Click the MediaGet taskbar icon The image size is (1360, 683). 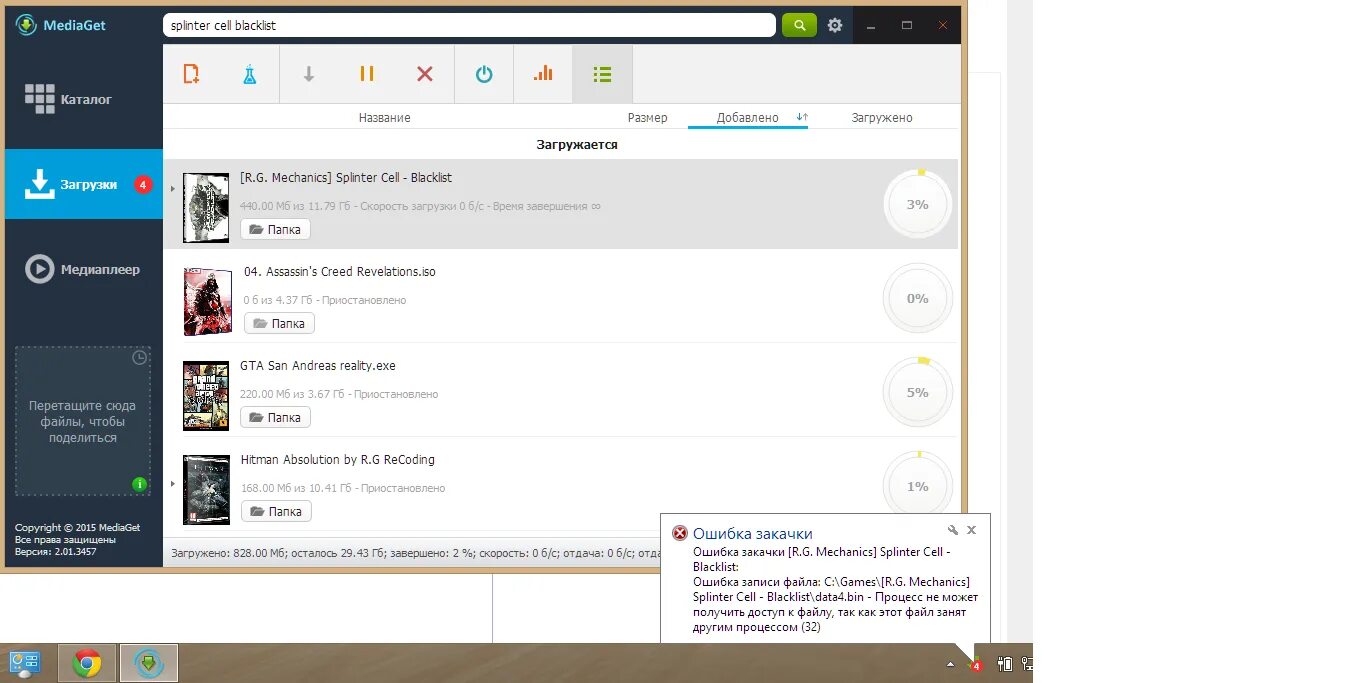click(149, 663)
